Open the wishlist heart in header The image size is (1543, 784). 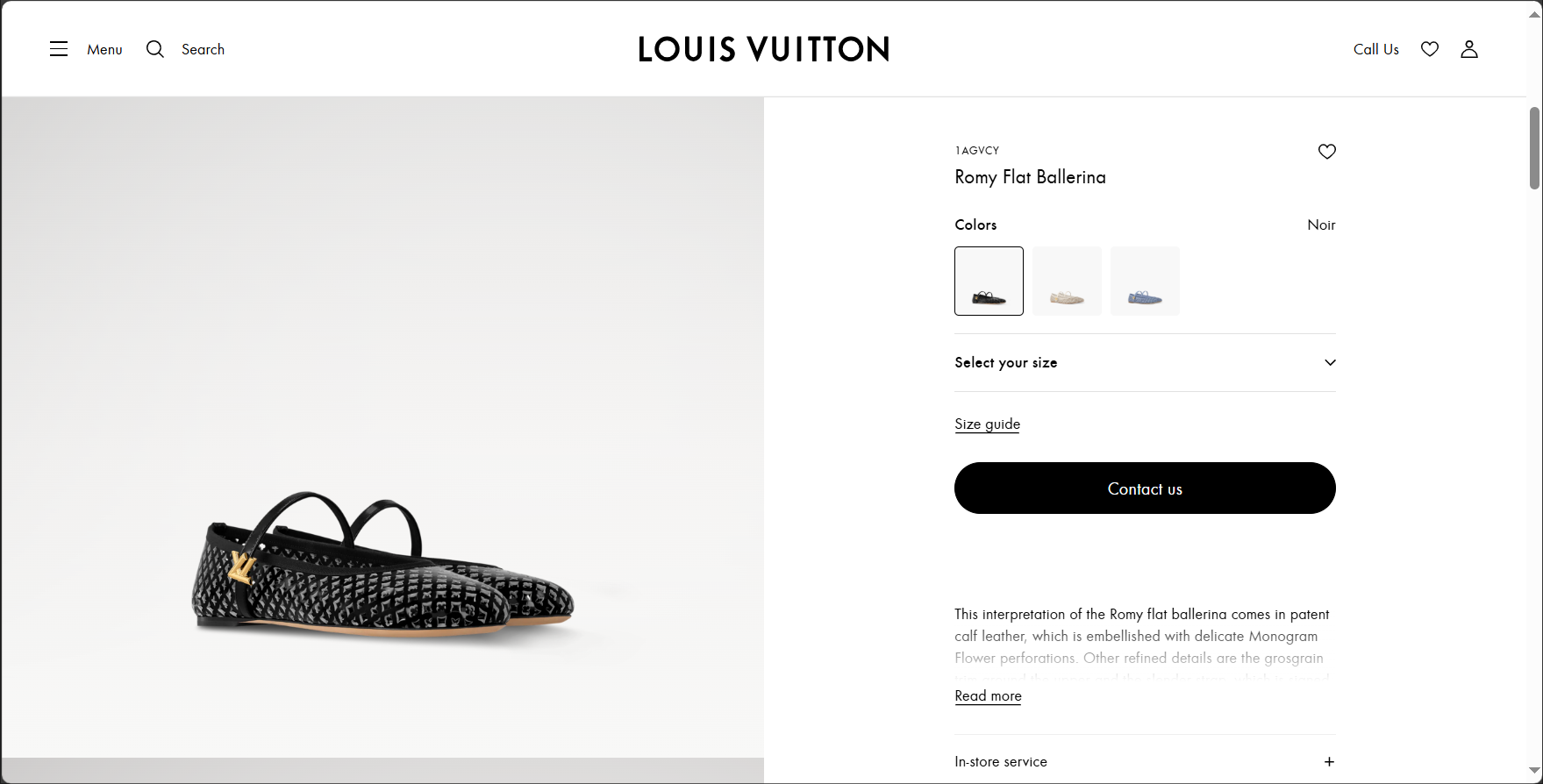(1430, 49)
